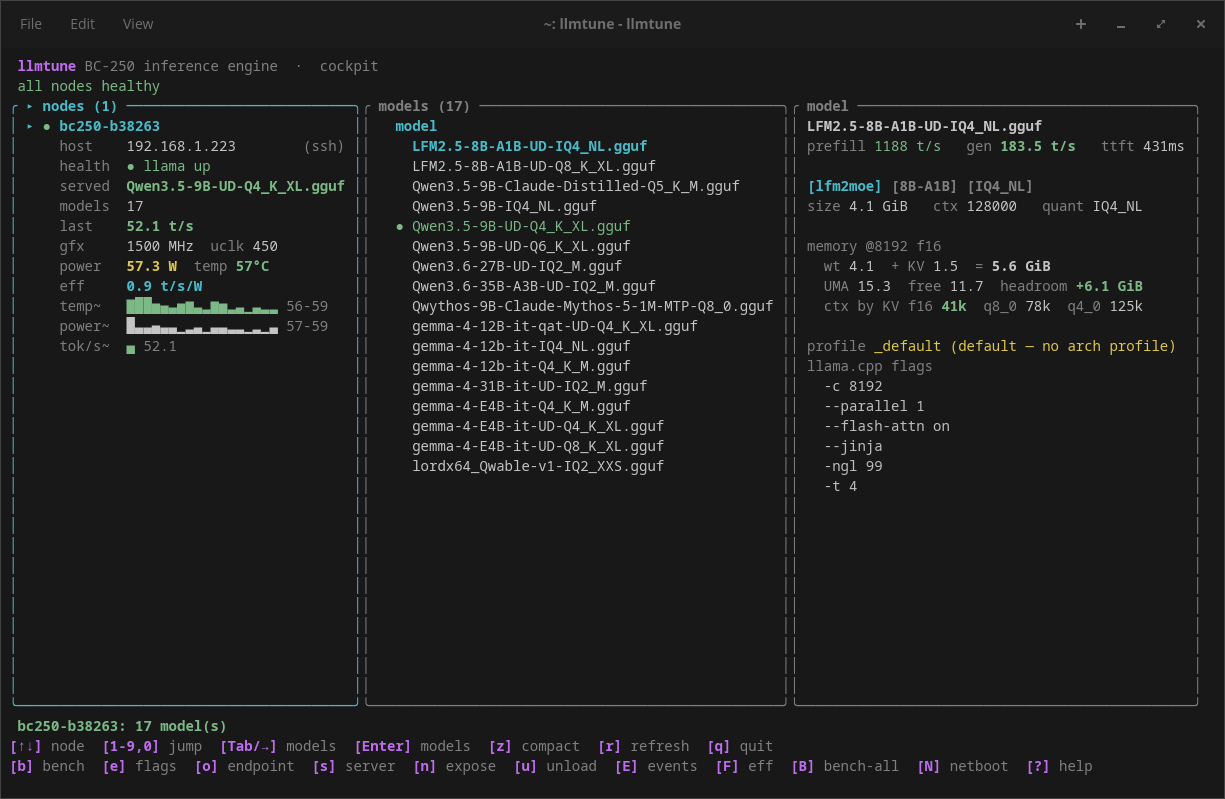This screenshot has height=799, width=1225.
Task: Select gemma-4-E4B-it-UD-Q8_K_XL.gguf model
Action: [538, 446]
